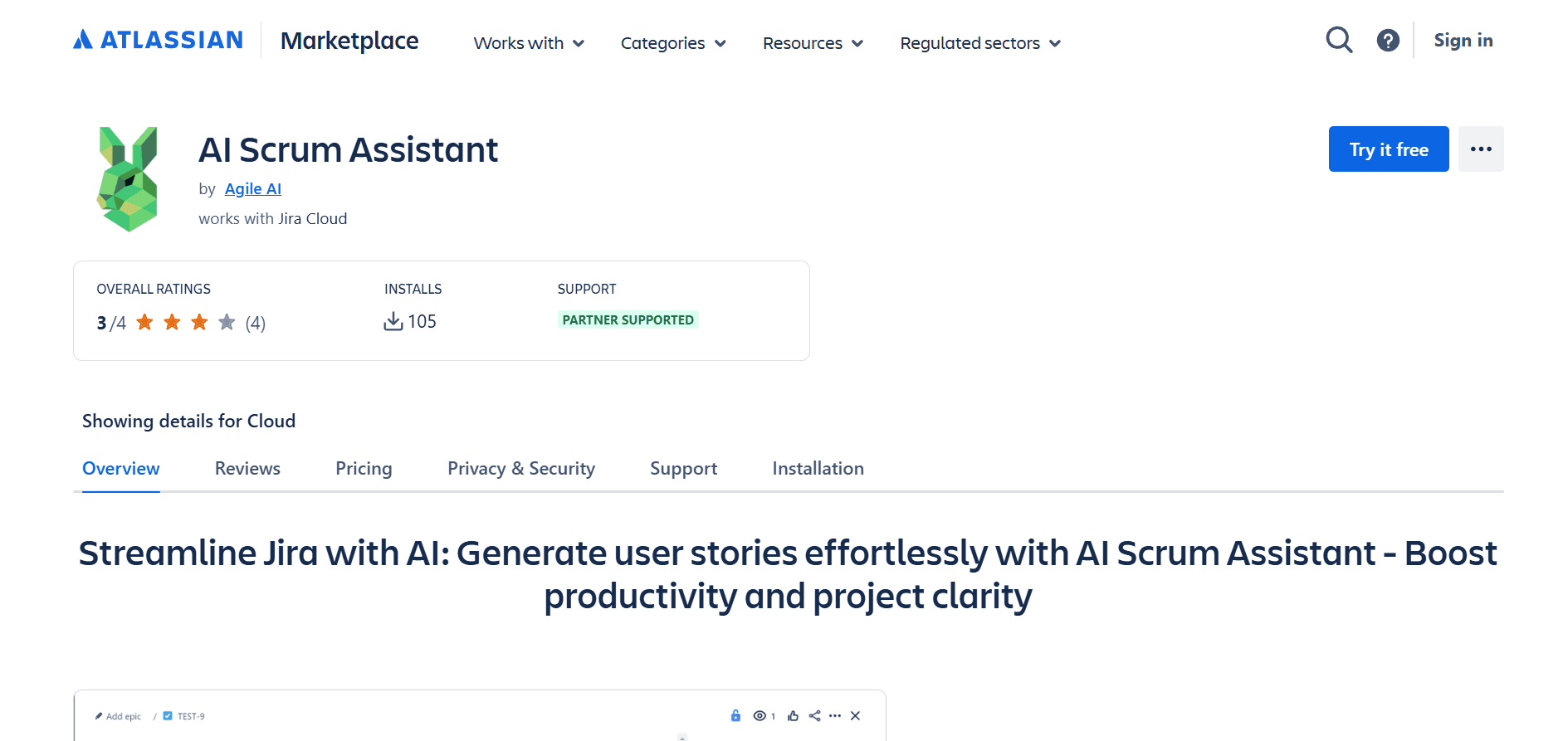Image resolution: width=1568 pixels, height=741 pixels.
Task: Open the search with the magnifier icon
Action: coord(1338,40)
